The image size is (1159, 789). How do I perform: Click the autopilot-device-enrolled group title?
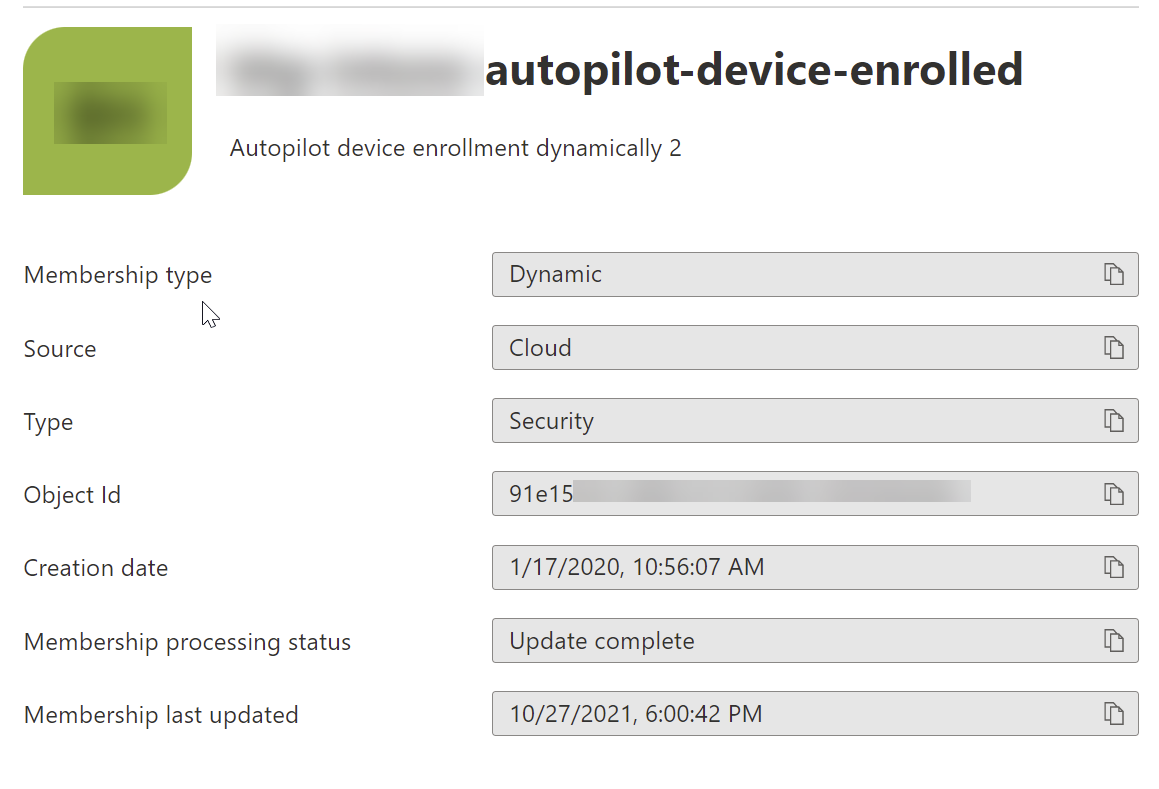(753, 69)
